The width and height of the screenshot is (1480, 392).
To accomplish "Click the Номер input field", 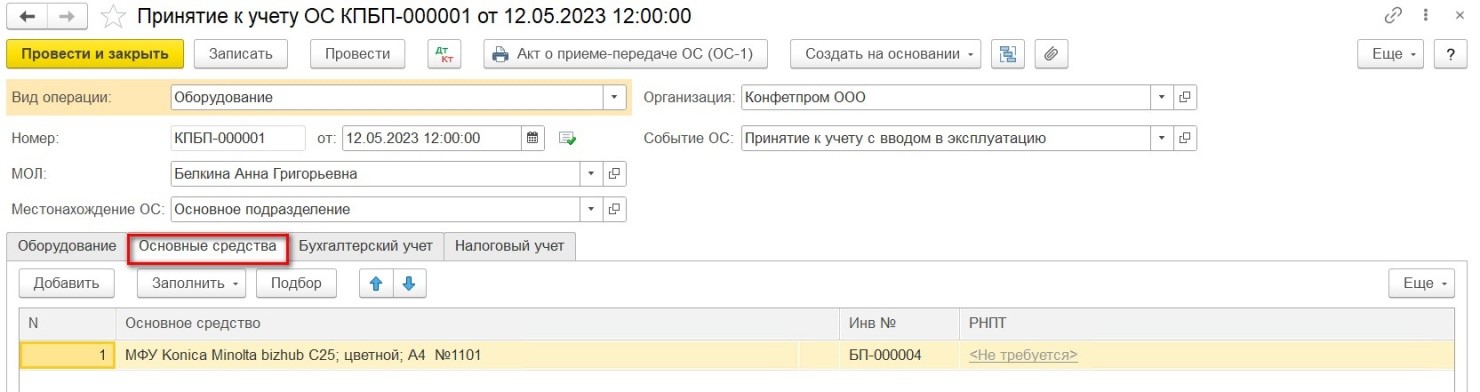I will (238, 138).
